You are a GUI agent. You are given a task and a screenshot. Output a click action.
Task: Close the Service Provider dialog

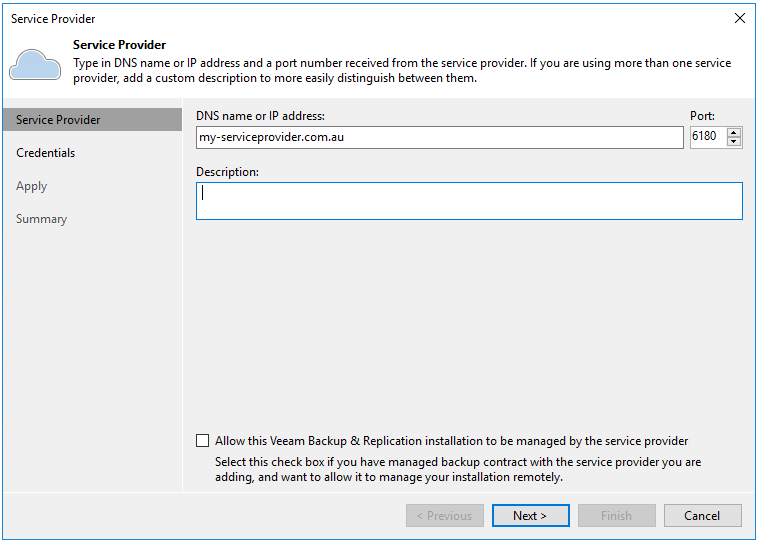(x=739, y=18)
